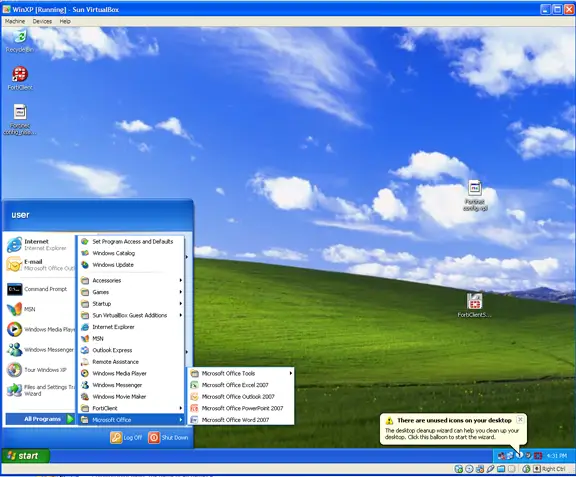576x477 pixels.
Task: Click the taskbar clock showing 4:31 PM
Action: 557,456
